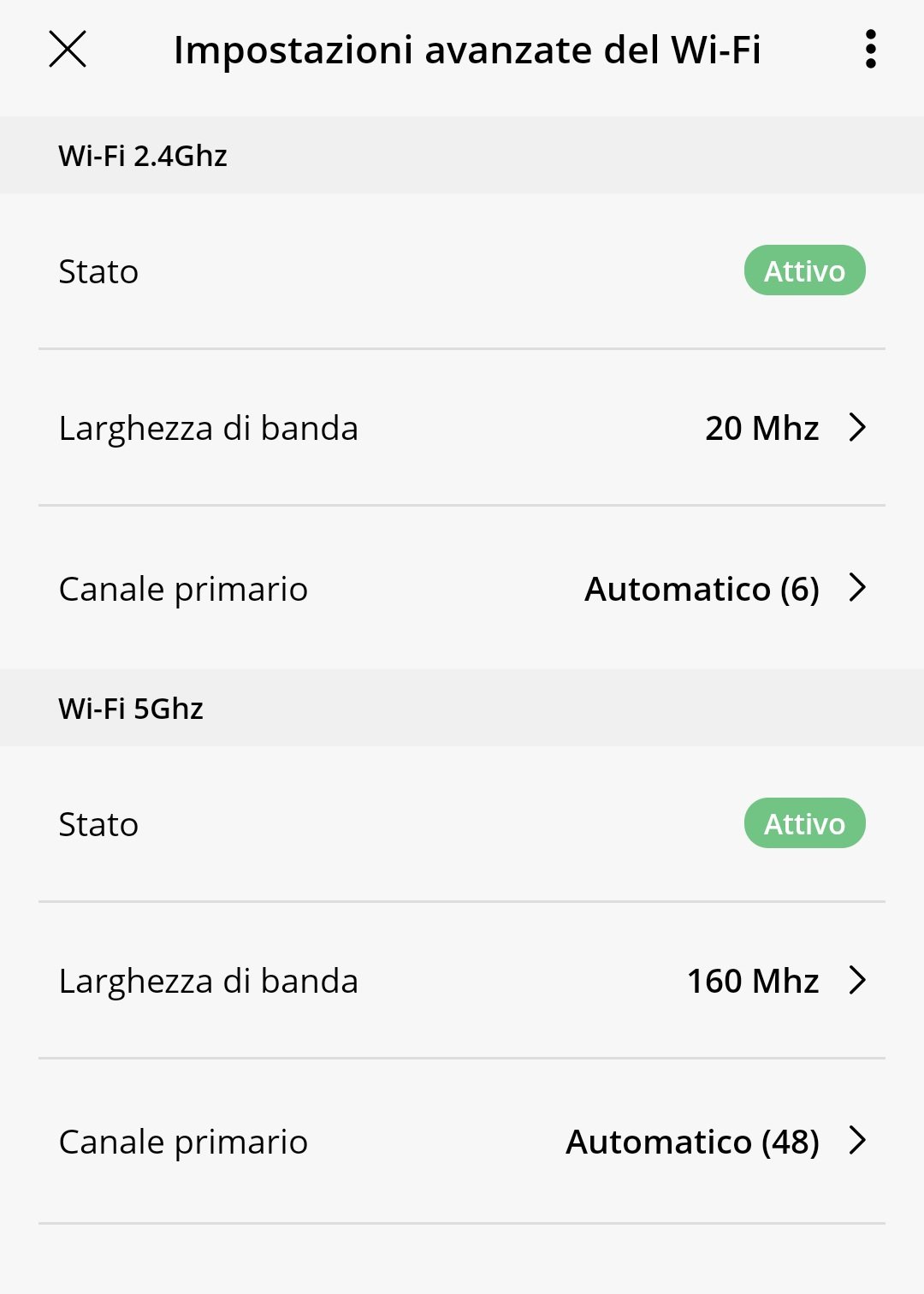Tap Larghezza di banda label under 2.4Ghz
Screen dimensions: 924x1294
click(x=208, y=428)
